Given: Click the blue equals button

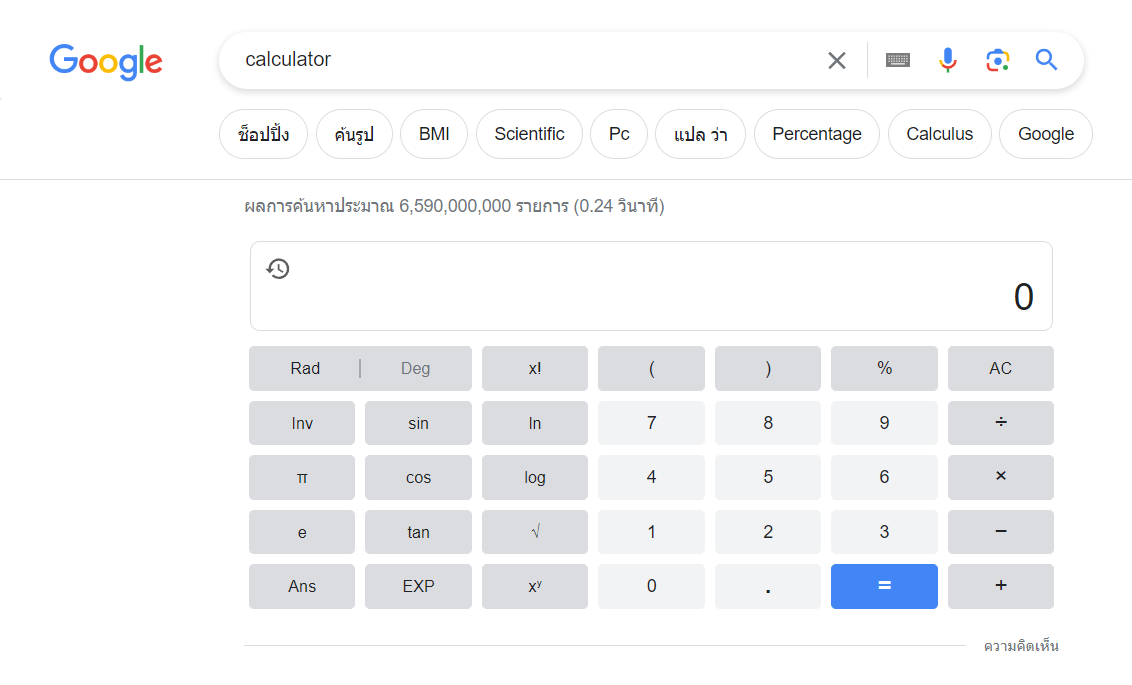Looking at the screenshot, I should pyautogui.click(x=884, y=586).
